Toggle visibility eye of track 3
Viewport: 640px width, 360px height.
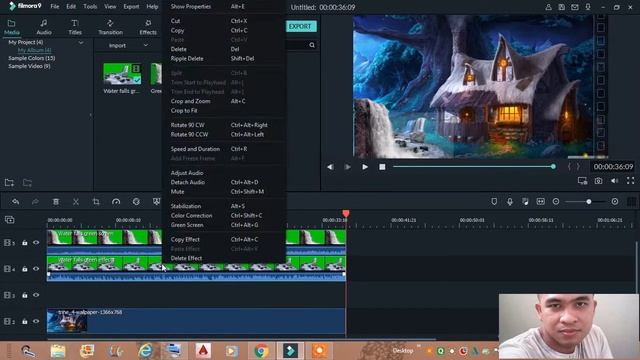[x=36, y=295]
